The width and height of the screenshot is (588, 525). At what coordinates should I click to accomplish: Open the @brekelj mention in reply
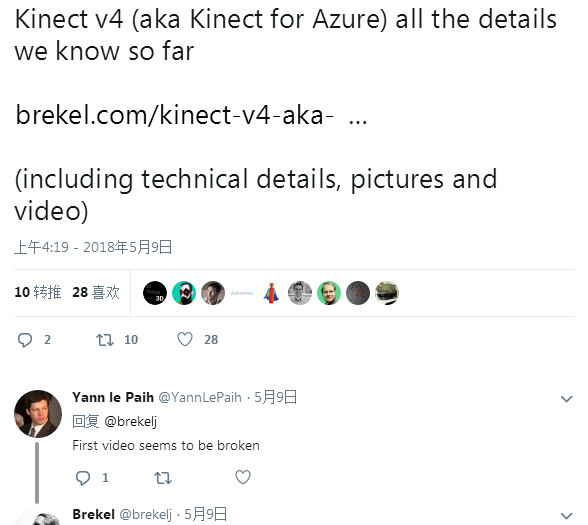tap(130, 422)
